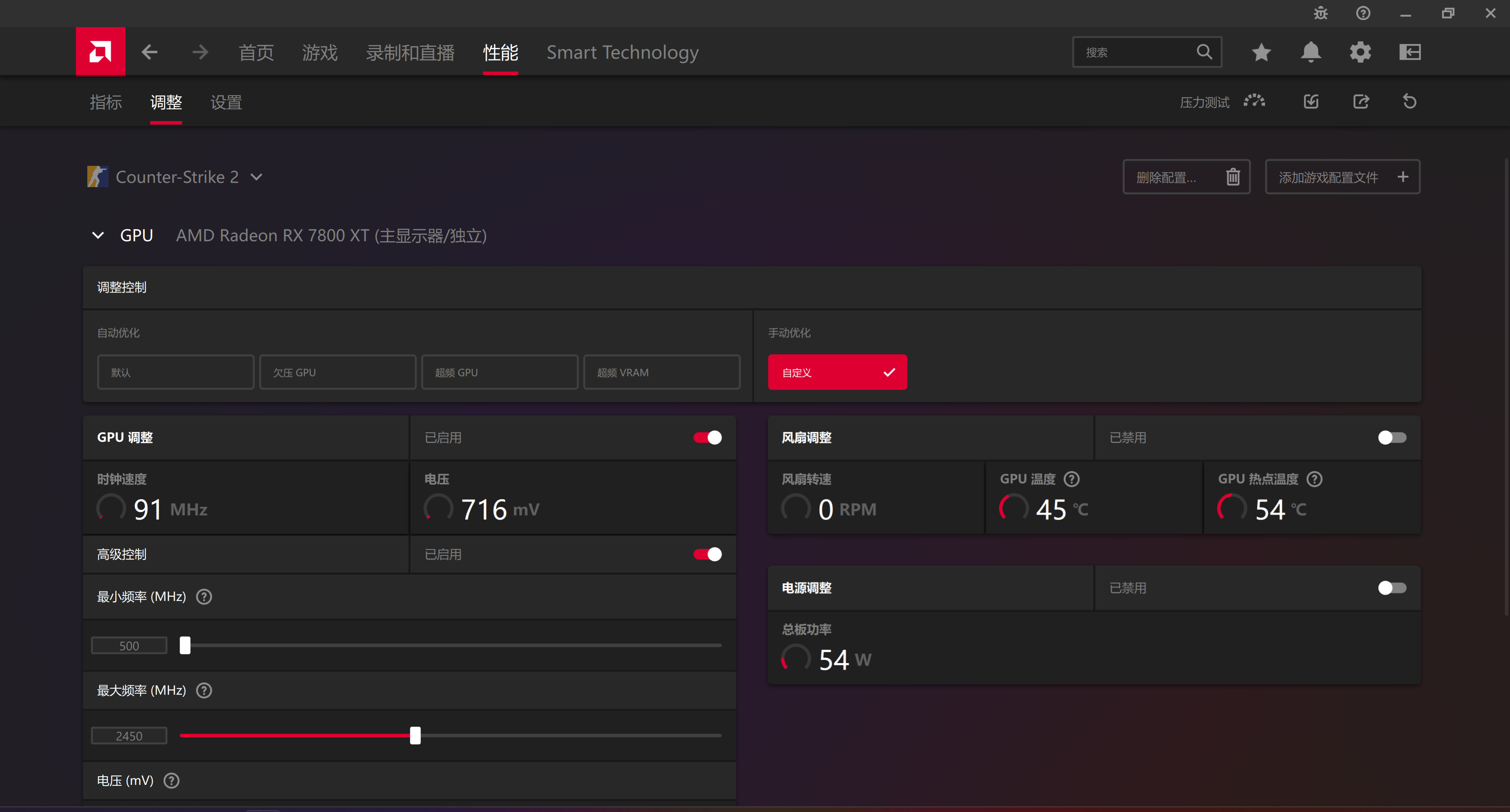The height and width of the screenshot is (812, 1510).
Task: Click the AMD Radeon RX 7800 XT label
Action: pyautogui.click(x=331, y=235)
